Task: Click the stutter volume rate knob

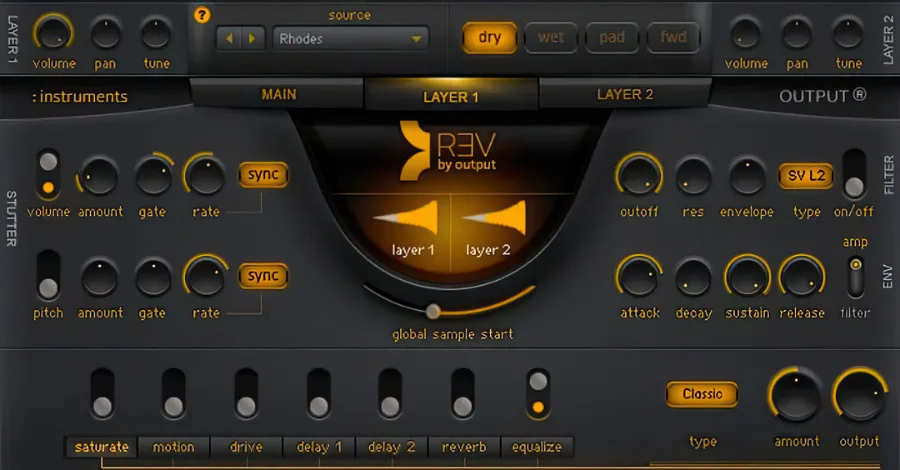Action: pyautogui.click(x=205, y=176)
